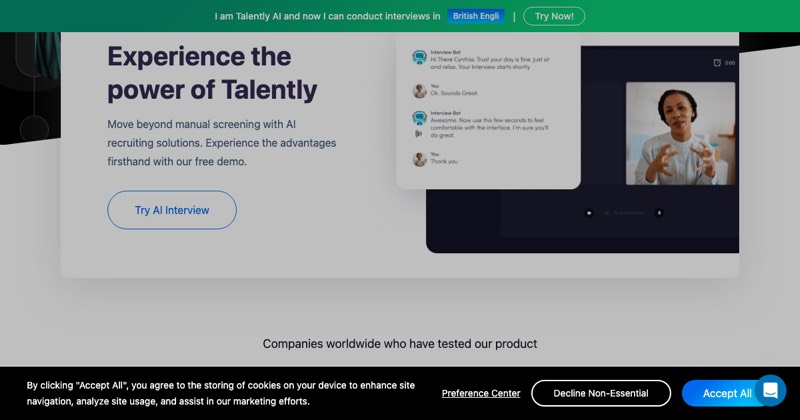Click the 'Hi There Cynthia' chat message
Viewport: 800px width, 420px height.
tap(490, 63)
